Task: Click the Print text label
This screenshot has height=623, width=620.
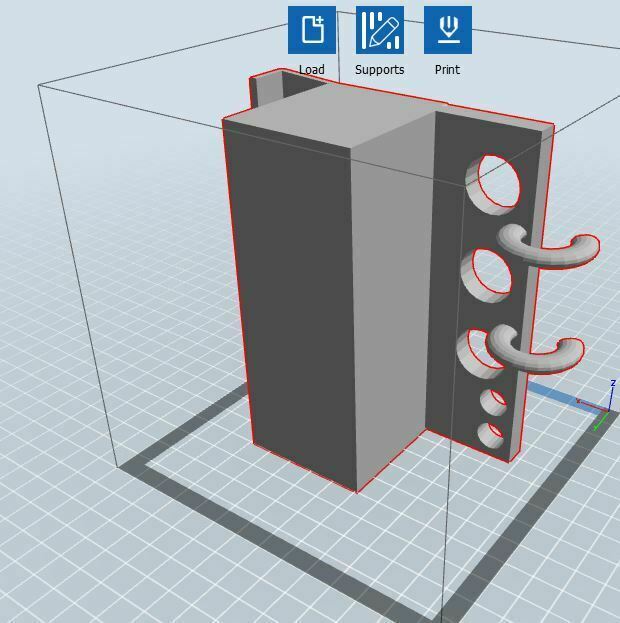Action: point(448,70)
